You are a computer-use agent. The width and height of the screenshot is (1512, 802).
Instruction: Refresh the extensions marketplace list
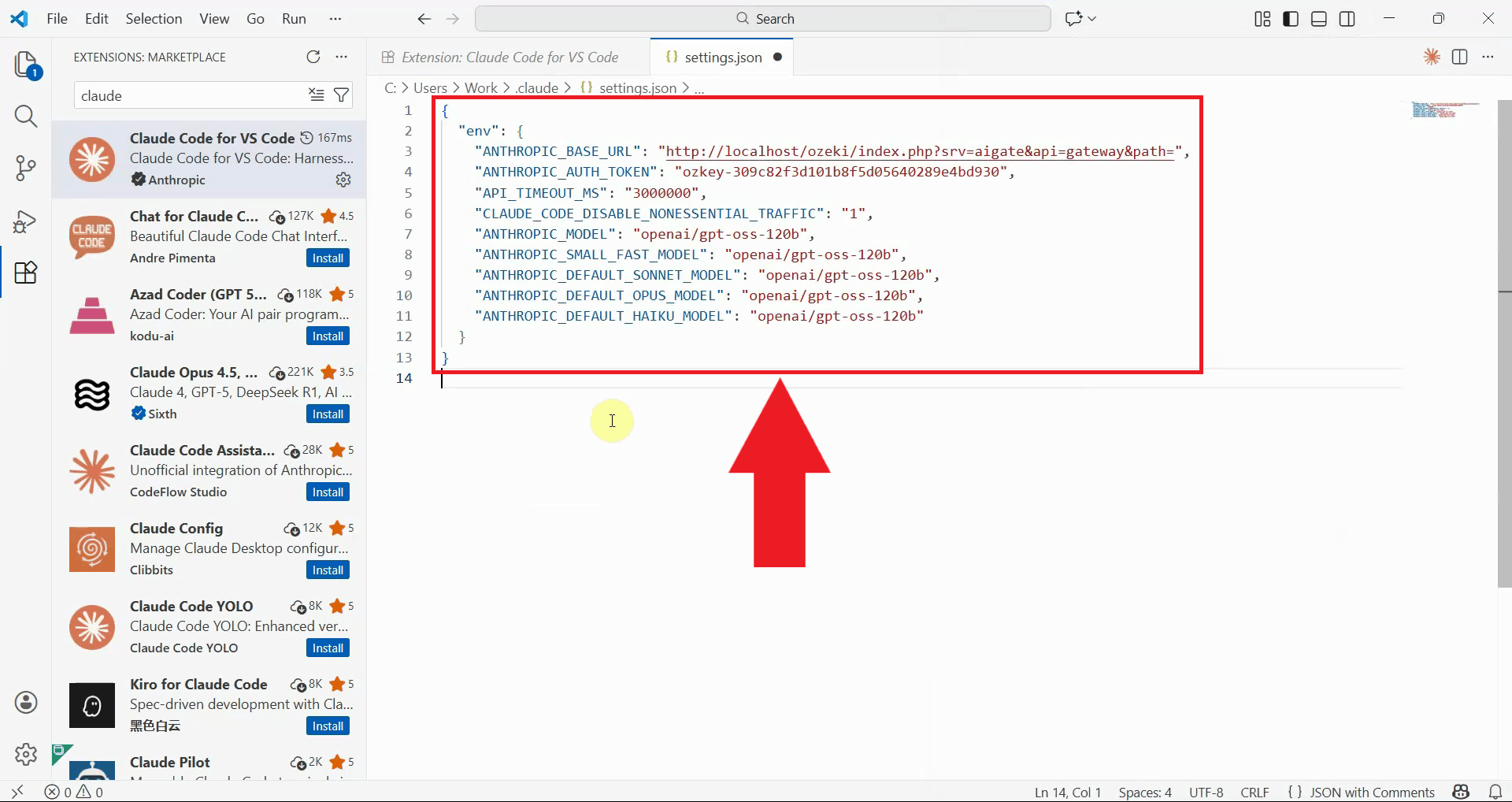tap(313, 57)
